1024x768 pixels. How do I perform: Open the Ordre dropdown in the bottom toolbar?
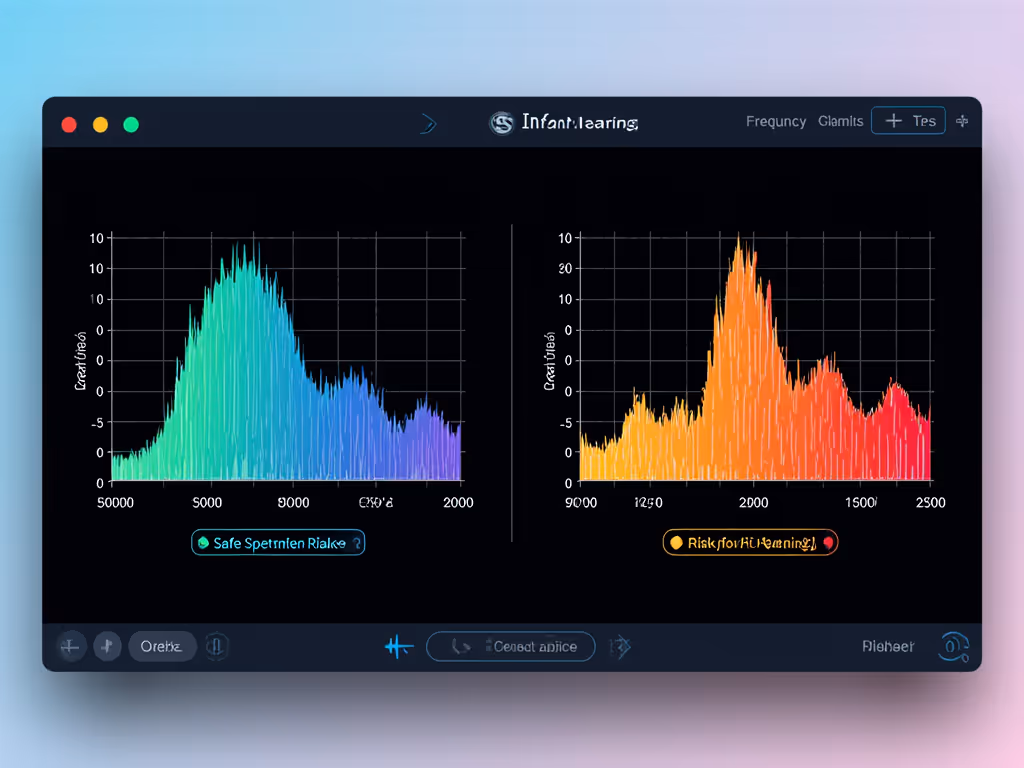click(162, 646)
